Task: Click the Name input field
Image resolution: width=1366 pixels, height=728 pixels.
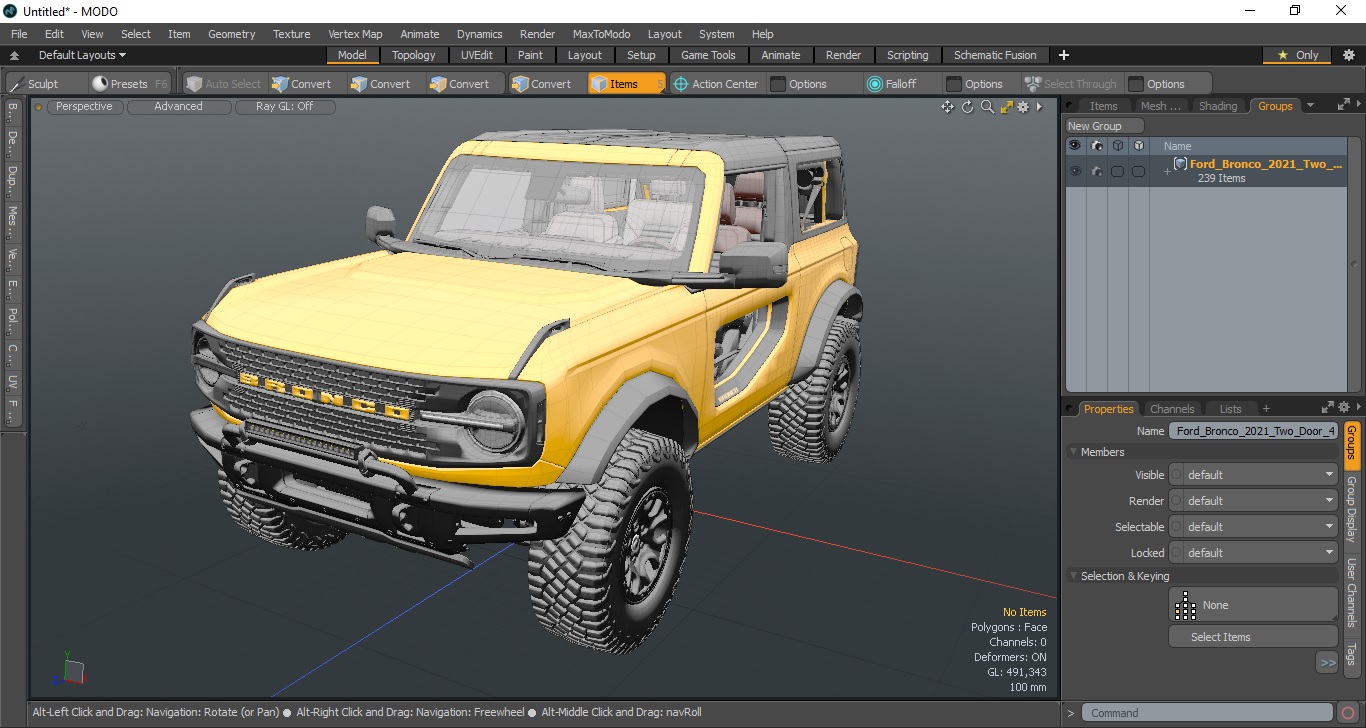Action: coord(1253,431)
